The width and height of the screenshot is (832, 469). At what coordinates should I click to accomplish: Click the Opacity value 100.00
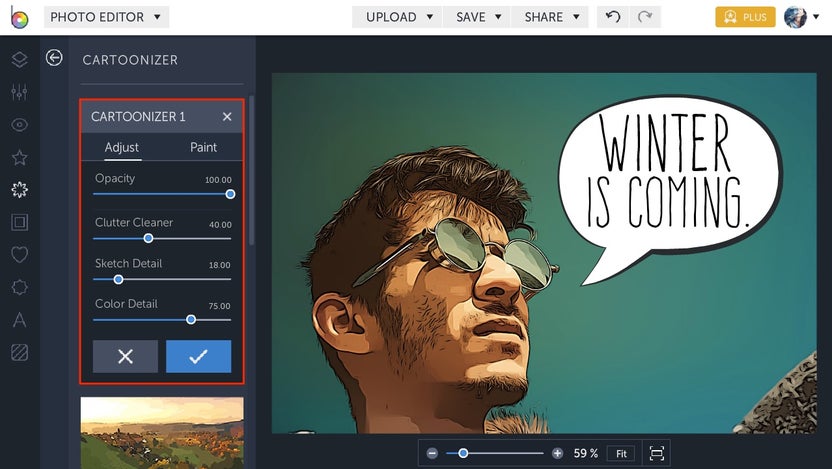pyautogui.click(x=218, y=180)
